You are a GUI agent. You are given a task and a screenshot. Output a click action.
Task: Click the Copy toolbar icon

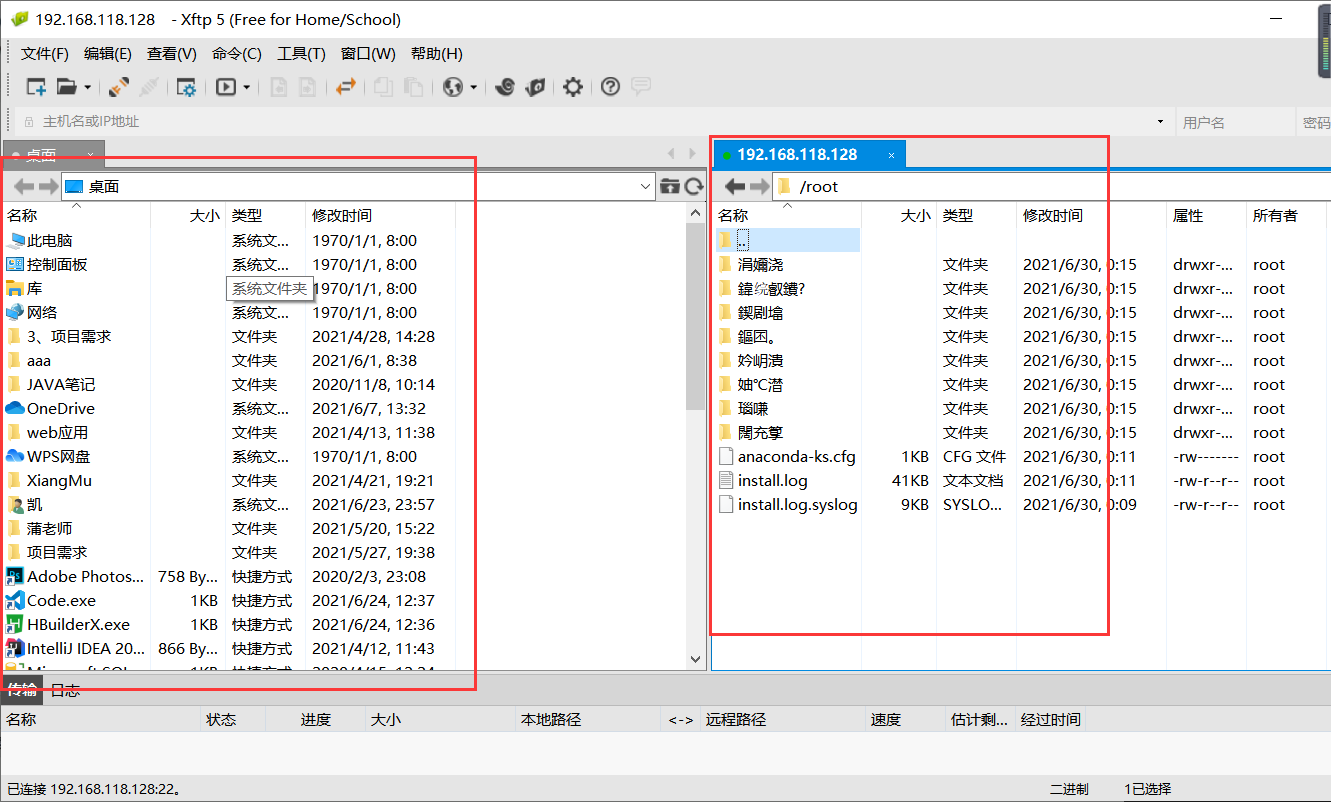(383, 87)
